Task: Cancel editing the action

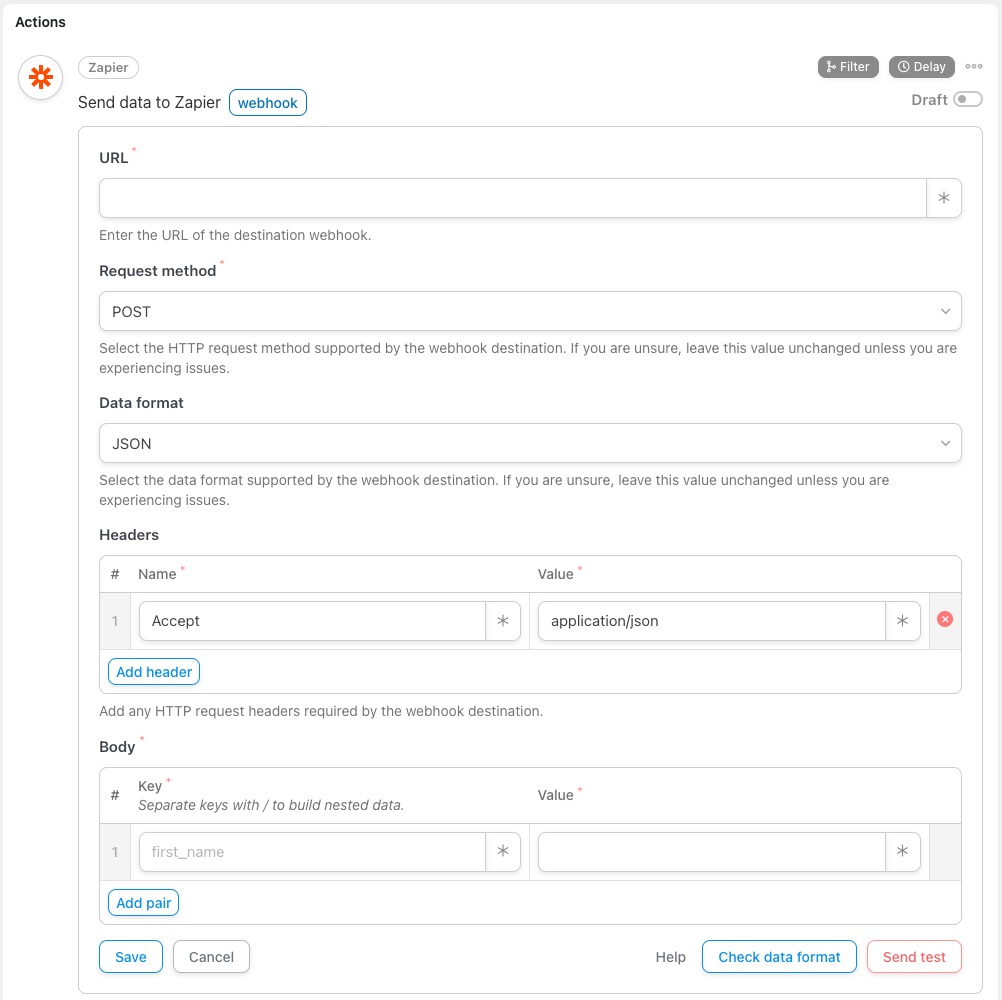Action: (211, 957)
